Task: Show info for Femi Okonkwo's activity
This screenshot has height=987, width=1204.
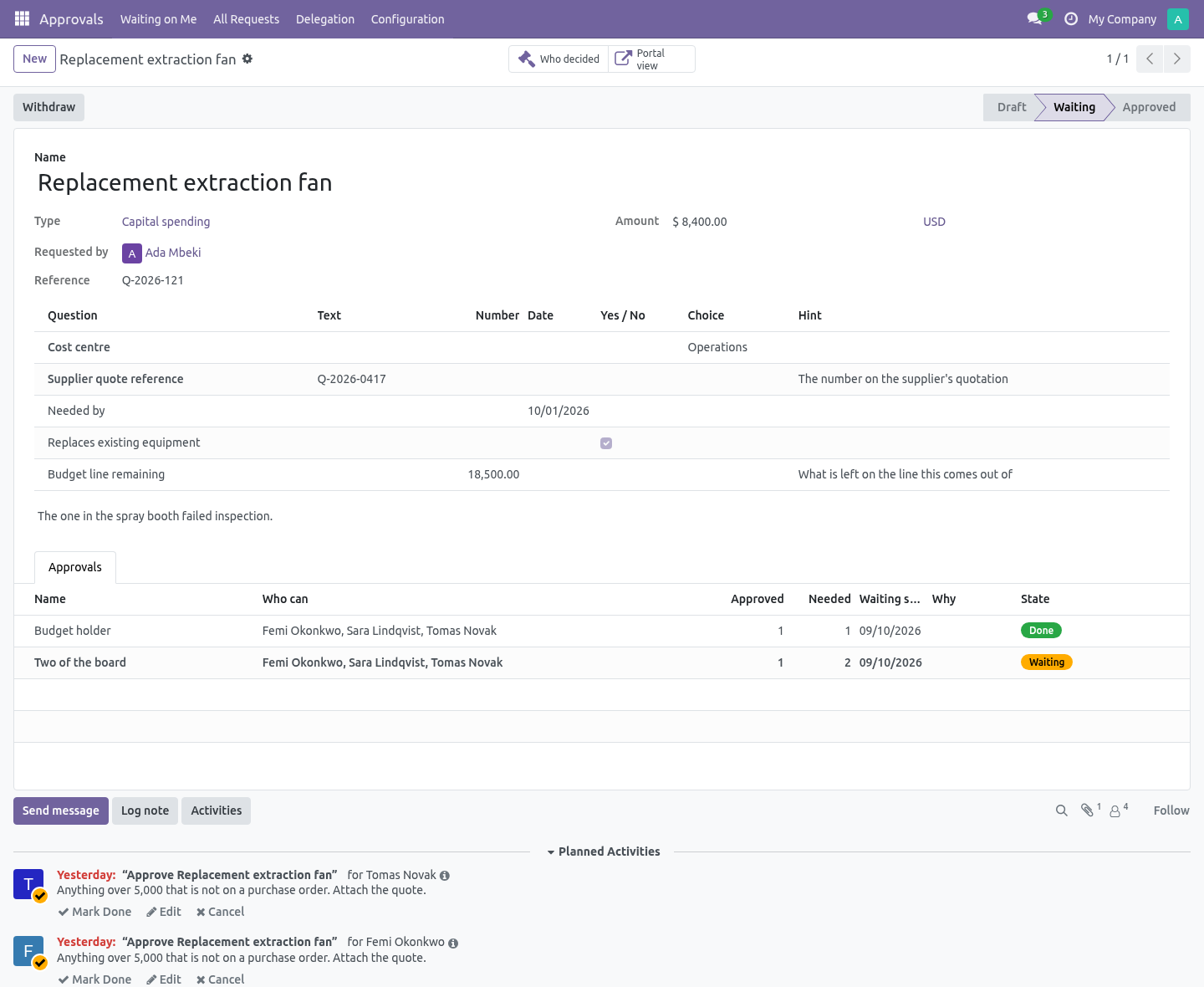Action: [x=453, y=944]
